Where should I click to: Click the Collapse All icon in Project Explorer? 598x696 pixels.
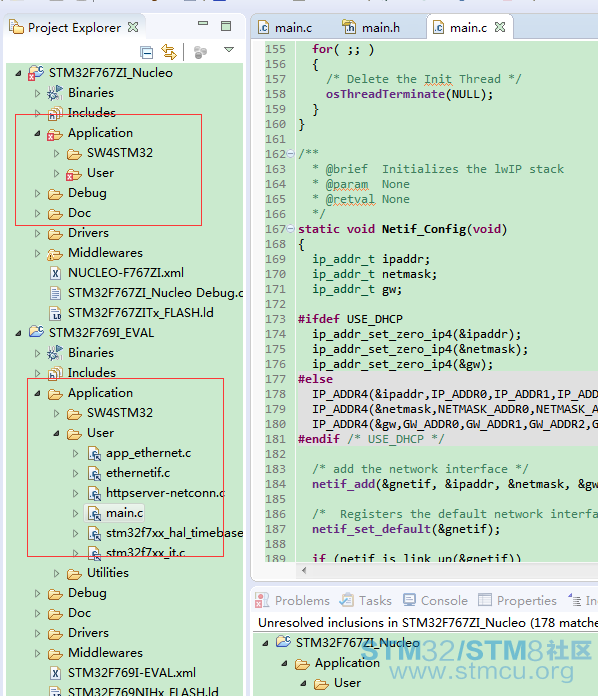(147, 52)
